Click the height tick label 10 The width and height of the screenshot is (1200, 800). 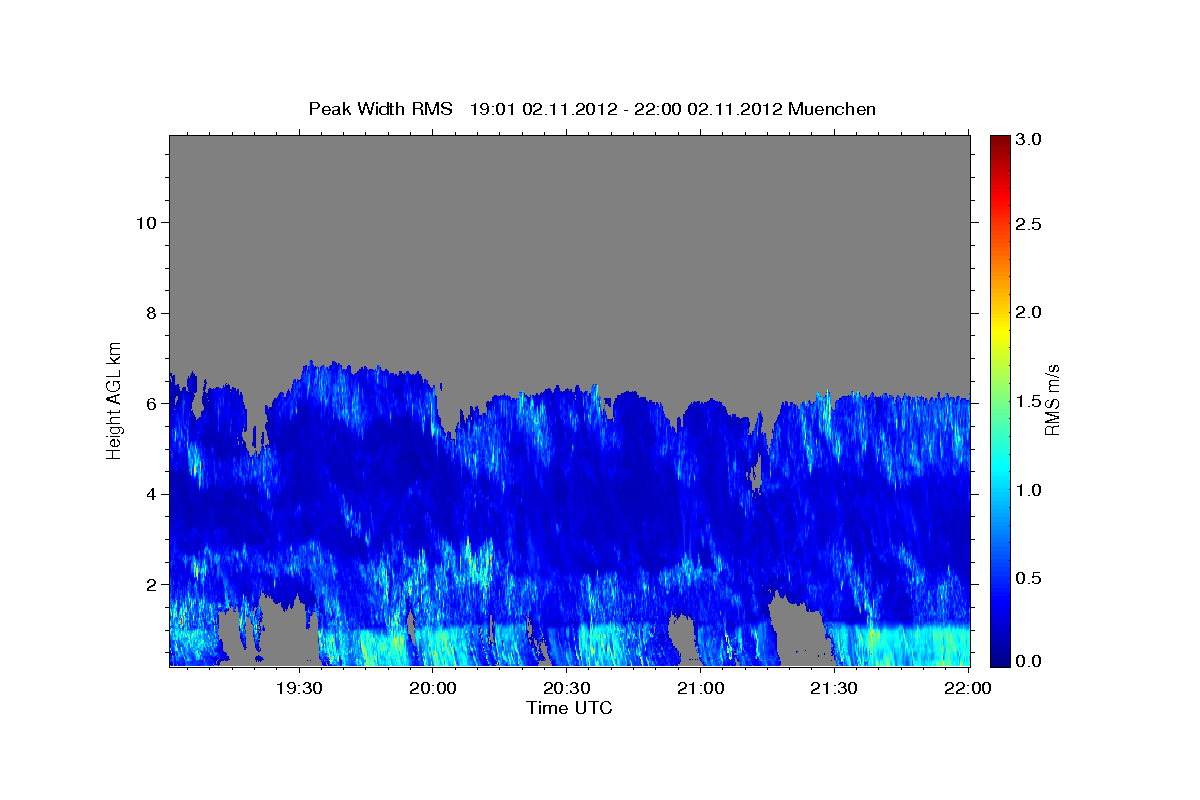tap(145, 223)
